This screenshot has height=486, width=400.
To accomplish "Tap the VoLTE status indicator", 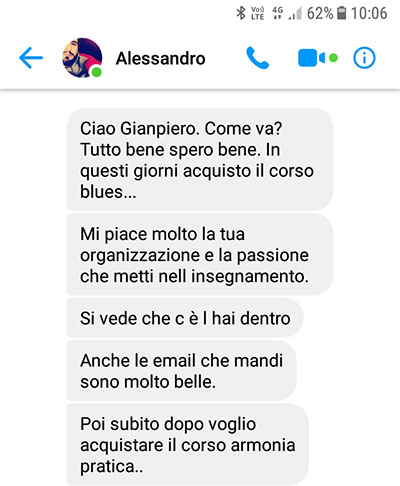I will coord(257,13).
